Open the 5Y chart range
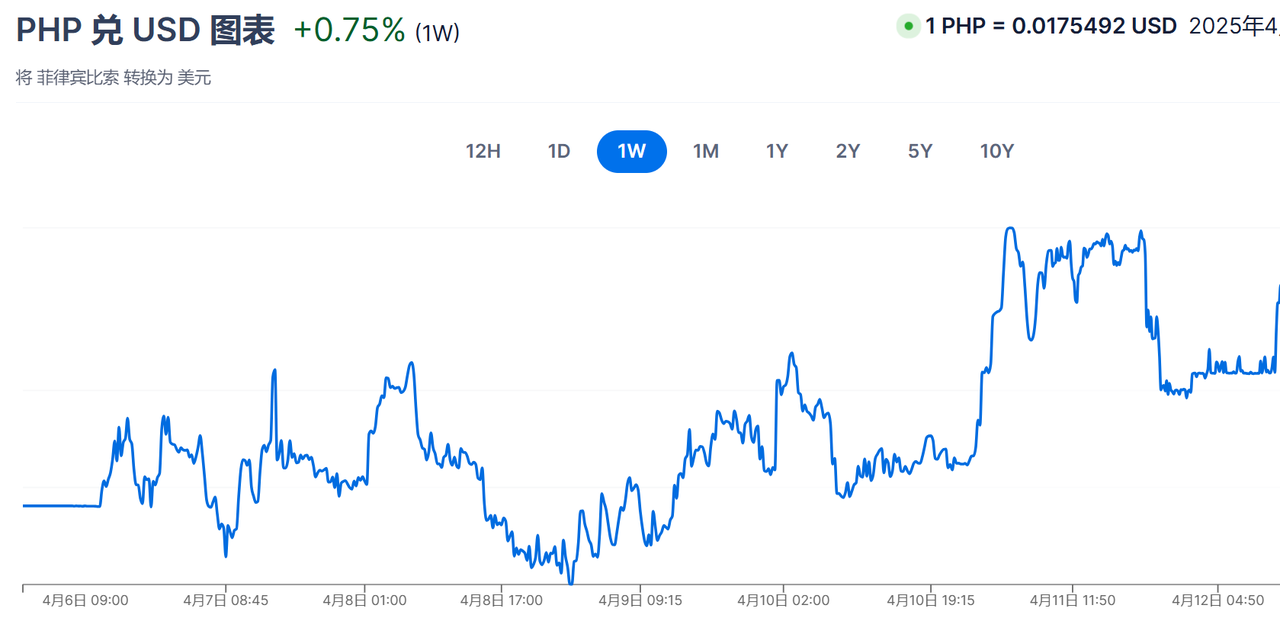This screenshot has width=1280, height=618. point(920,151)
